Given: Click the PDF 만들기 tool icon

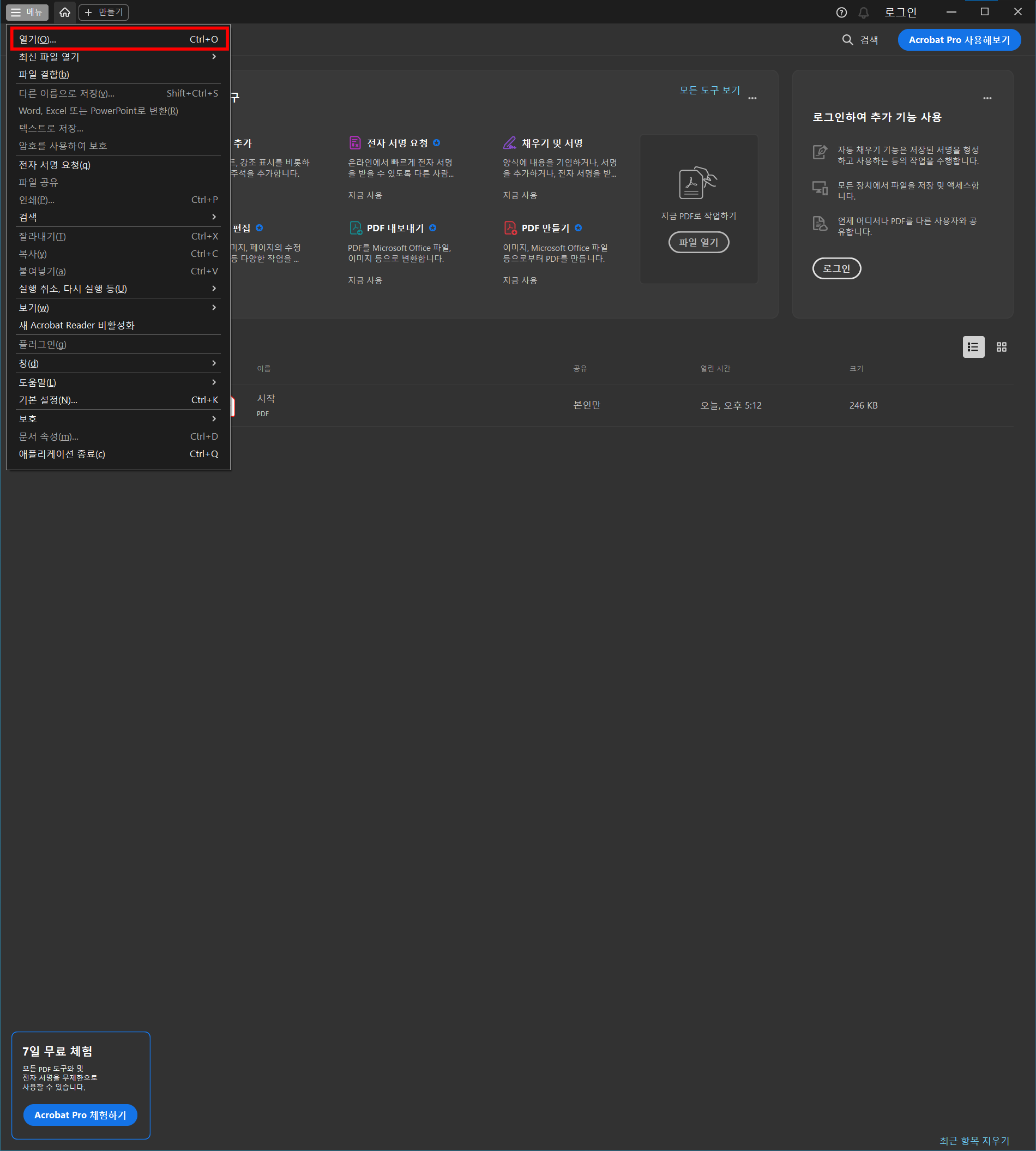Looking at the screenshot, I should click(510, 228).
